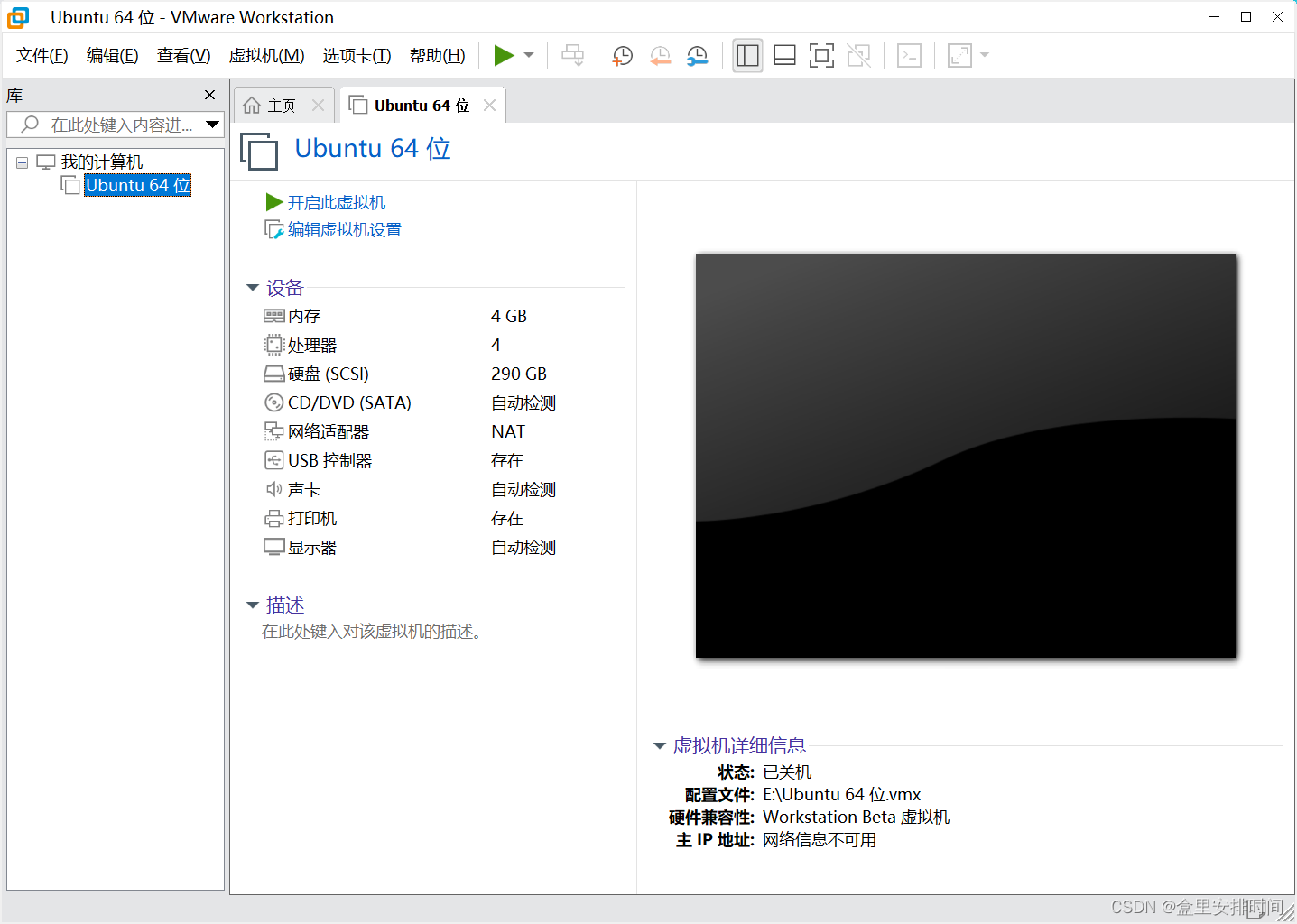Open the power options dropdown arrow
1297x924 pixels.
[x=529, y=56]
